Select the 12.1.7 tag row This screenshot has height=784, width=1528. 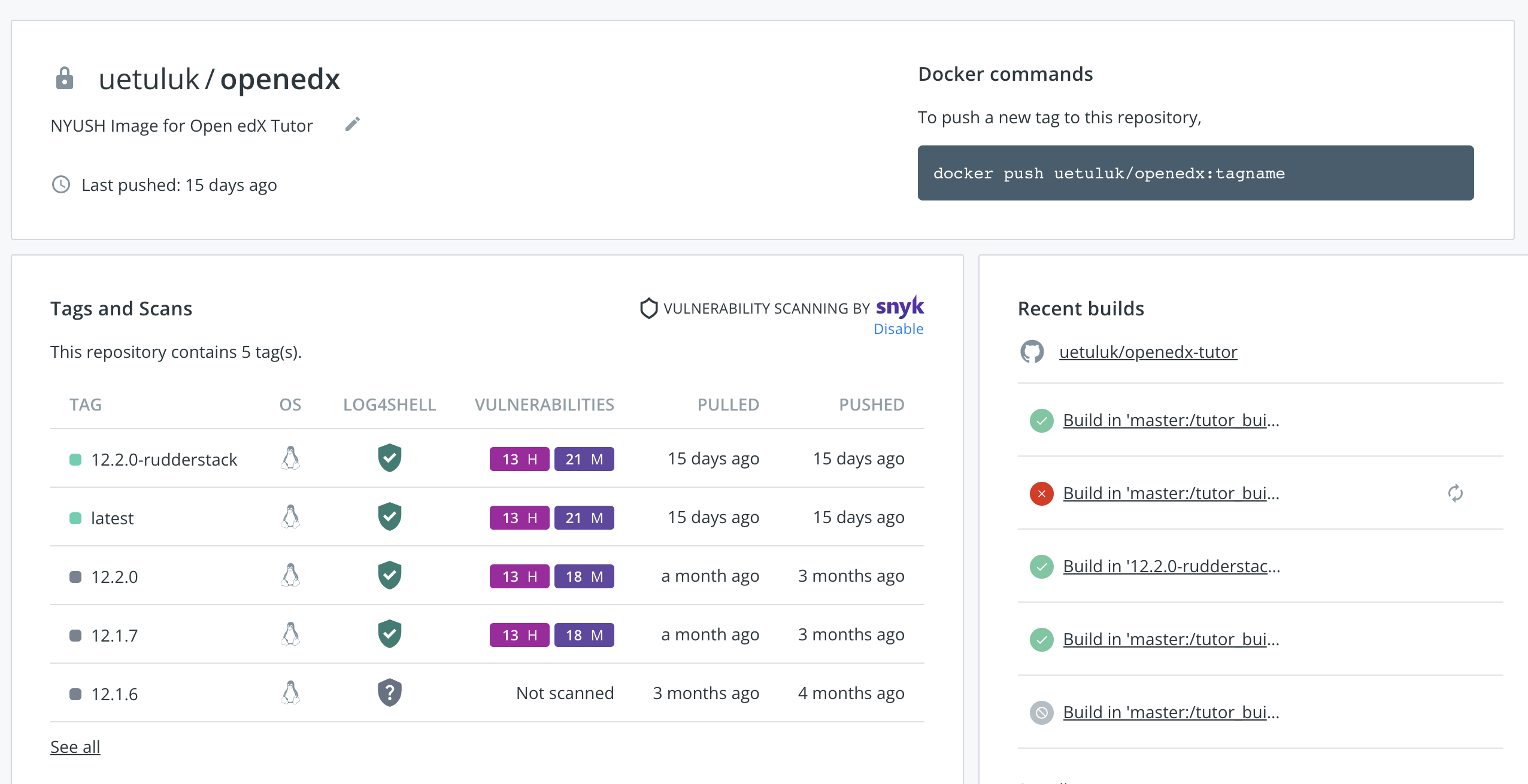[x=487, y=634]
